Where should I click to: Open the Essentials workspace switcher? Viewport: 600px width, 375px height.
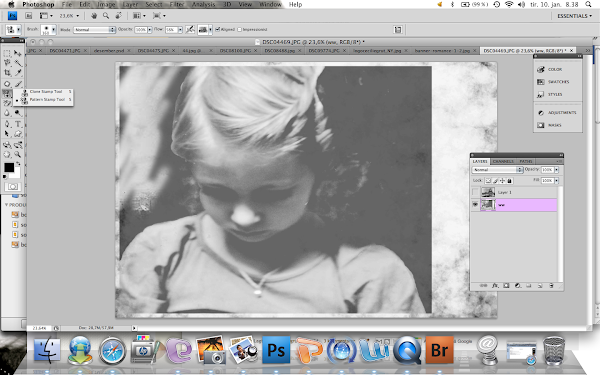574,16
